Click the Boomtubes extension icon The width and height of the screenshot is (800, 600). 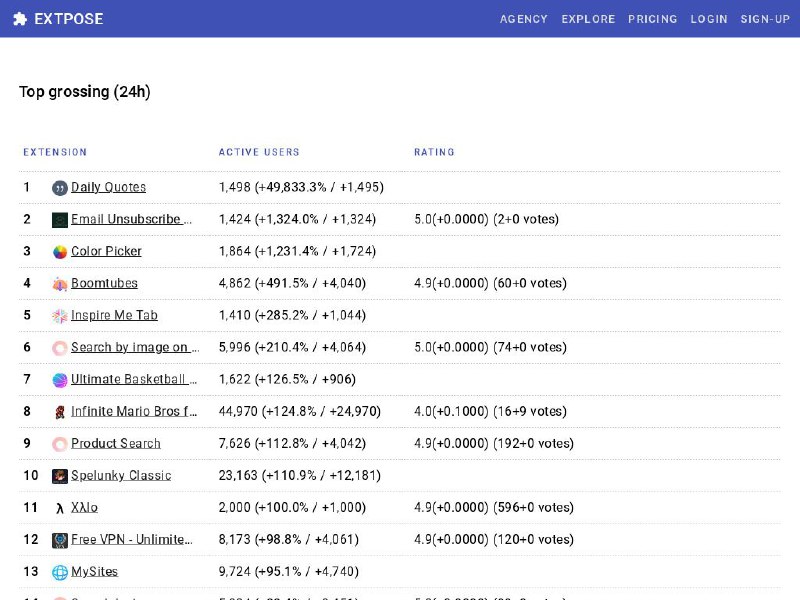point(60,284)
